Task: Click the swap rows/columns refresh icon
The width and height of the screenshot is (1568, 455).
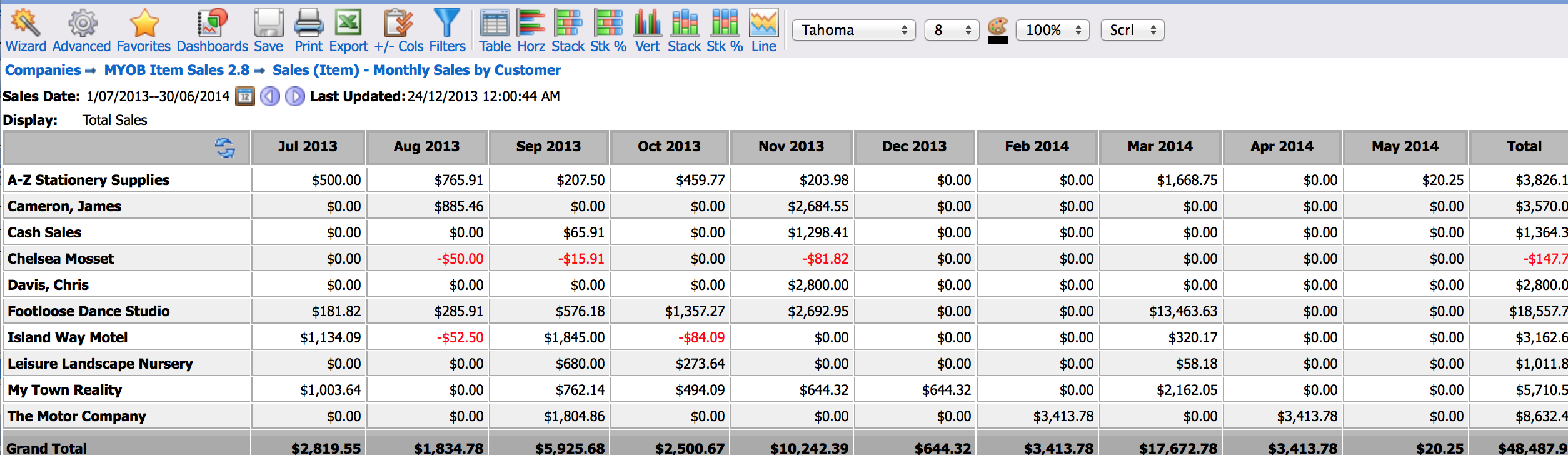Action: point(224,147)
